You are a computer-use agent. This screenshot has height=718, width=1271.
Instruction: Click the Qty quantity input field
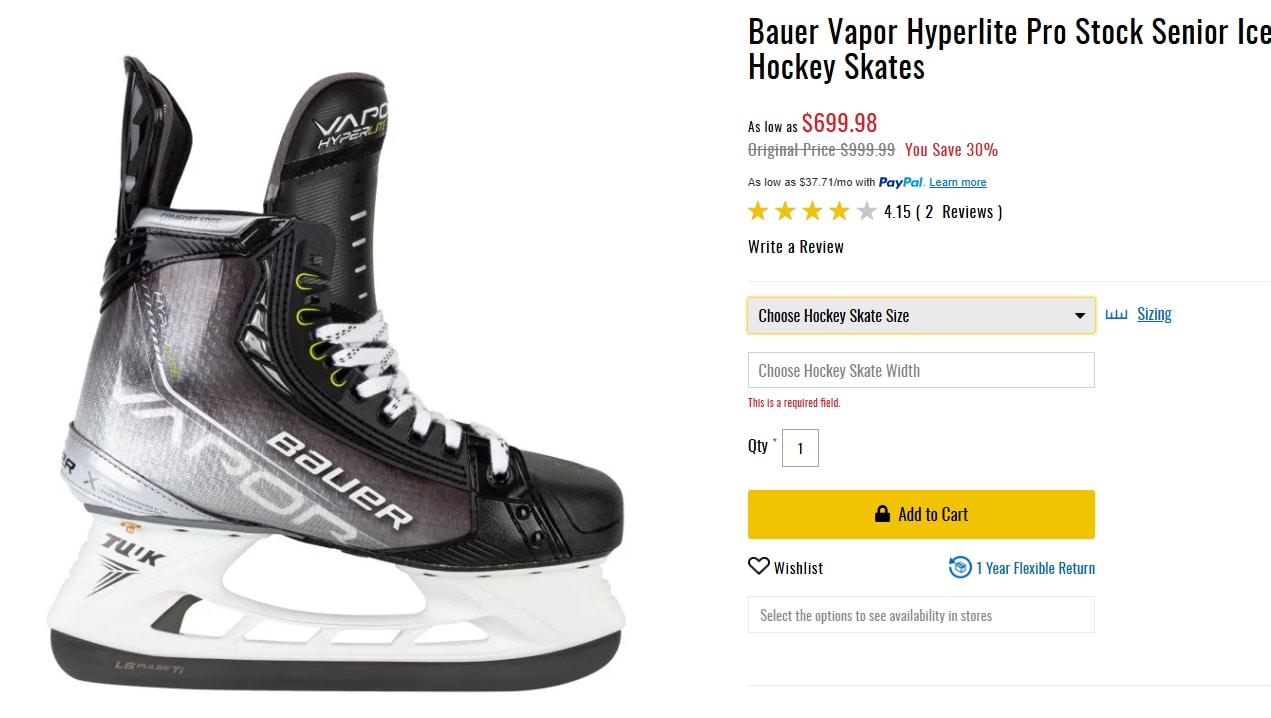tap(800, 448)
